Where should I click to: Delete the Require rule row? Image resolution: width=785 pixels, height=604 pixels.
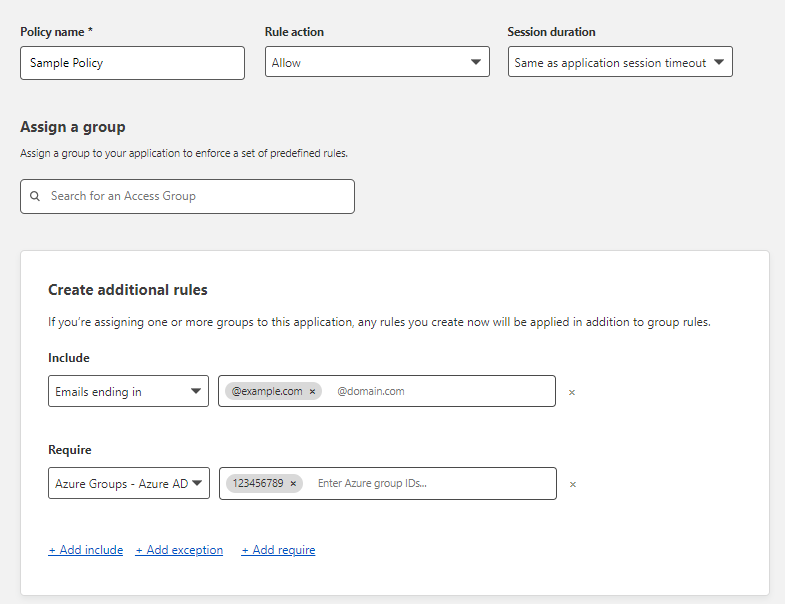coord(573,484)
